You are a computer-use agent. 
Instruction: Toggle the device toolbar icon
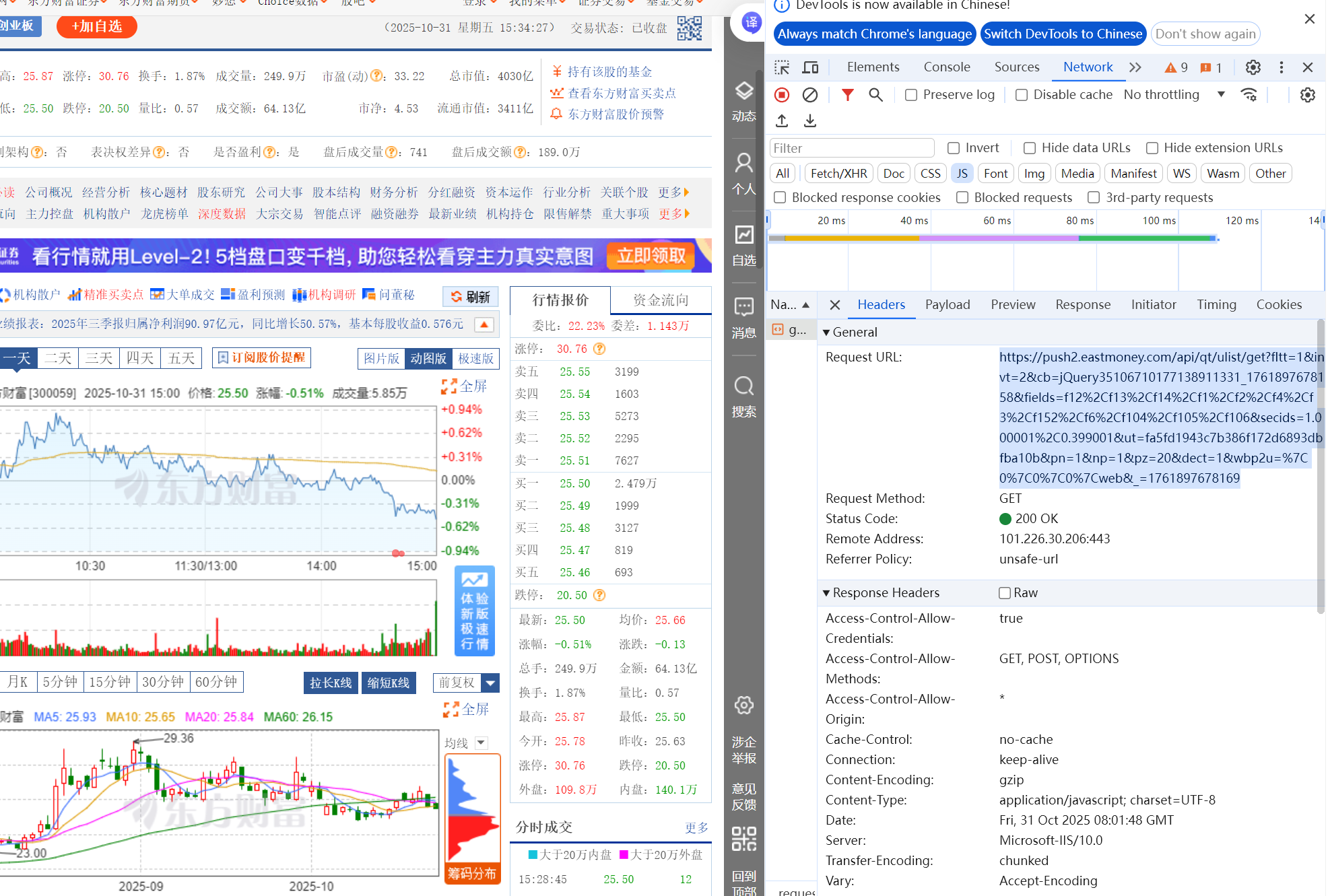pos(810,67)
